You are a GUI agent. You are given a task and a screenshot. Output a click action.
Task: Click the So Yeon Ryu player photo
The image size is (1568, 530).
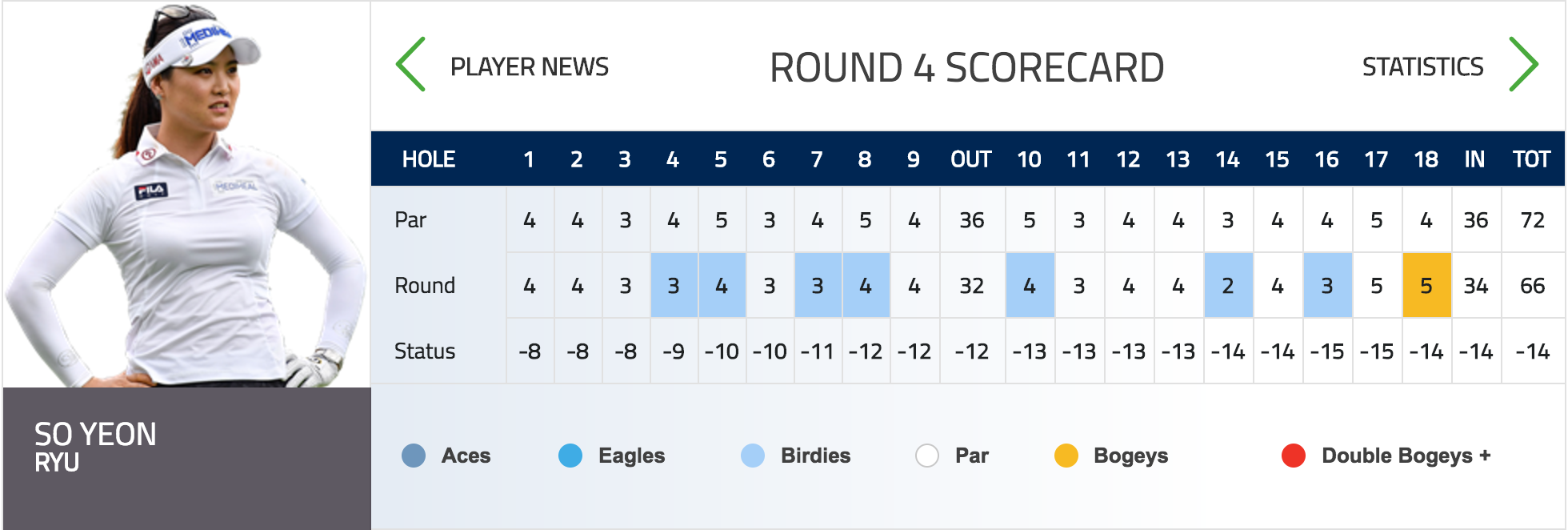pos(186,195)
